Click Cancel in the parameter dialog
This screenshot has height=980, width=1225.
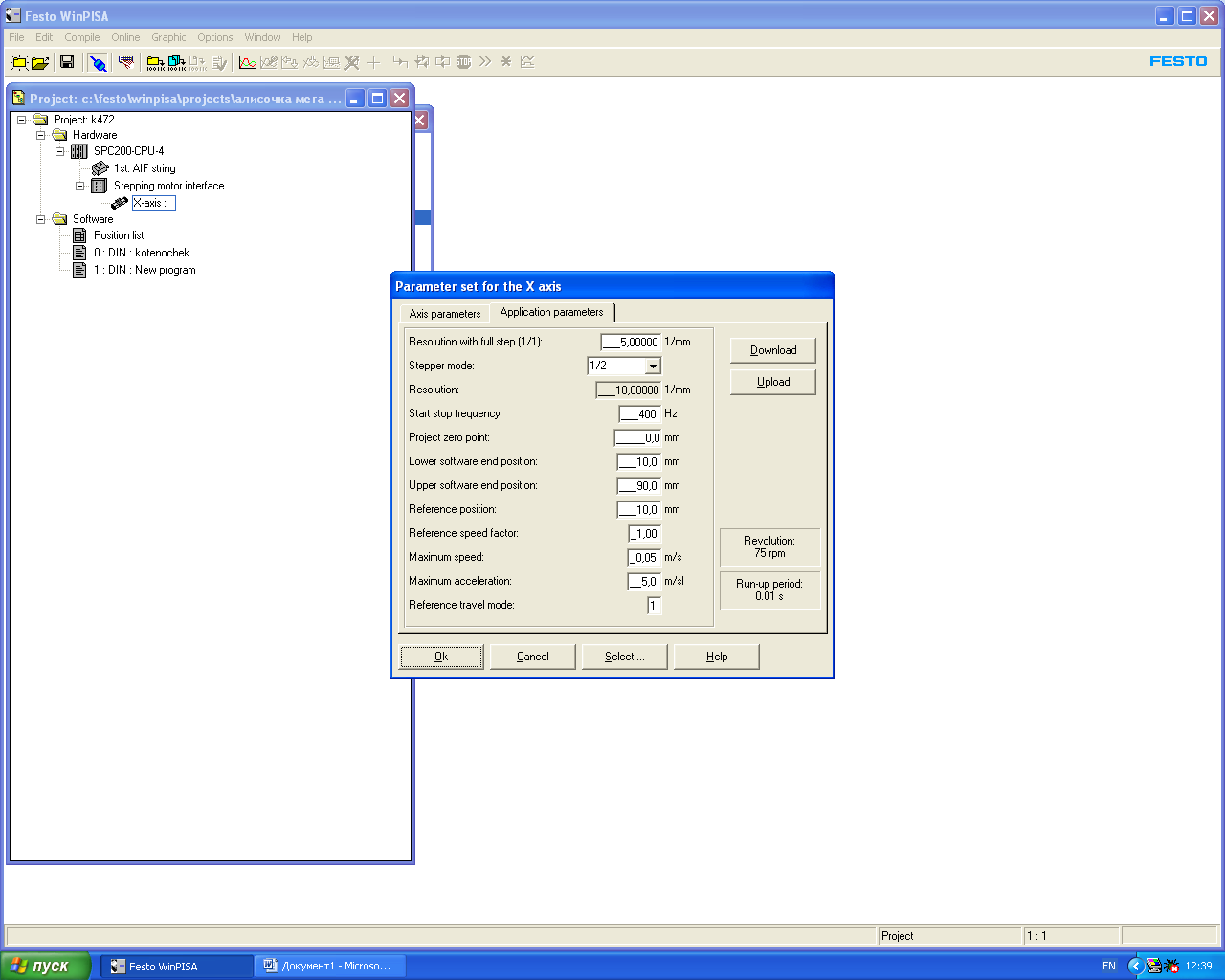(533, 657)
